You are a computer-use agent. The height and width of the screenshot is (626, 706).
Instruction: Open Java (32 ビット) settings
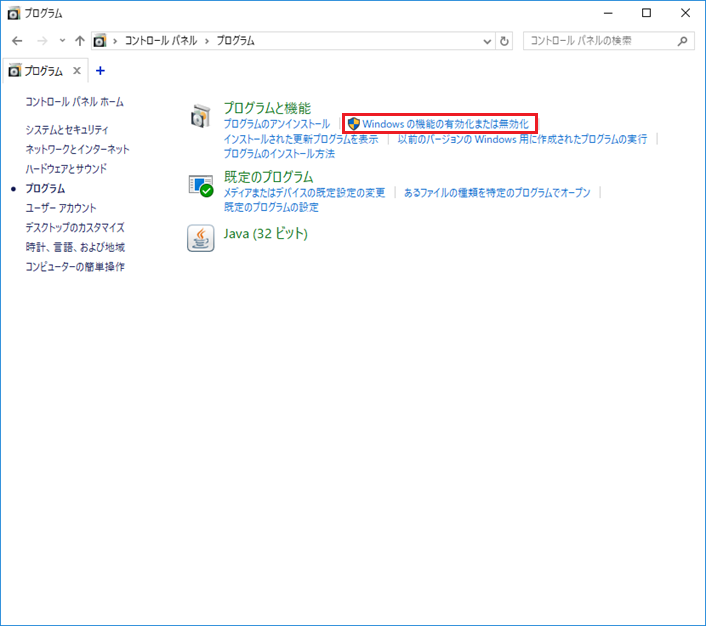coord(266,234)
